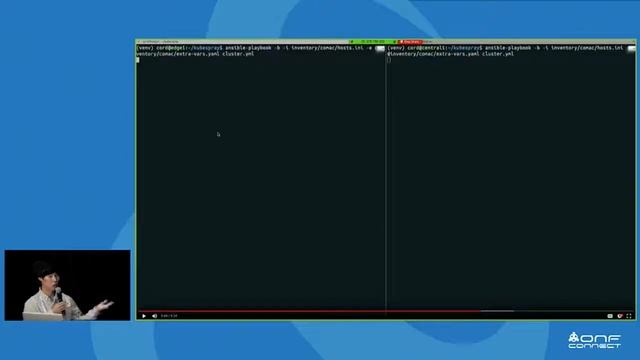
Task: Click the ONF Connect logo
Action: pyautogui.click(x=594, y=340)
